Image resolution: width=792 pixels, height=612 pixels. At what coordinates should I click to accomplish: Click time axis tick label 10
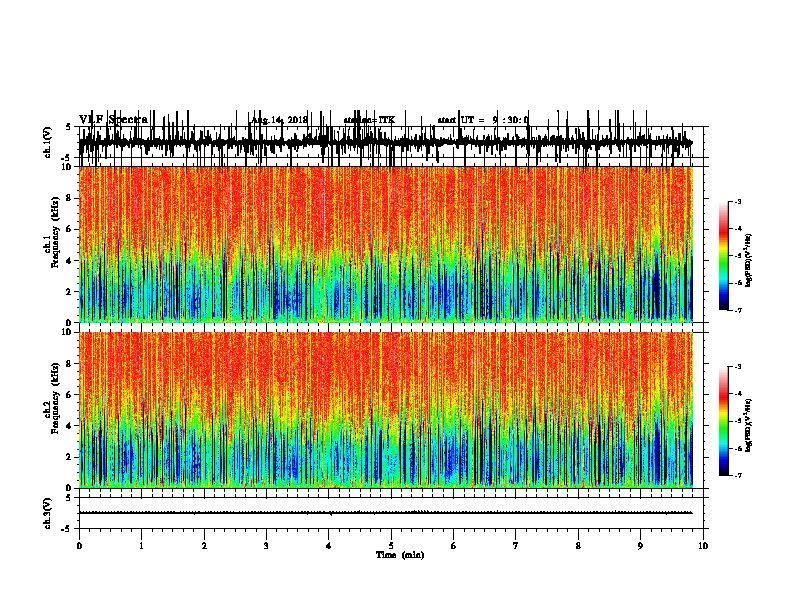[703, 546]
